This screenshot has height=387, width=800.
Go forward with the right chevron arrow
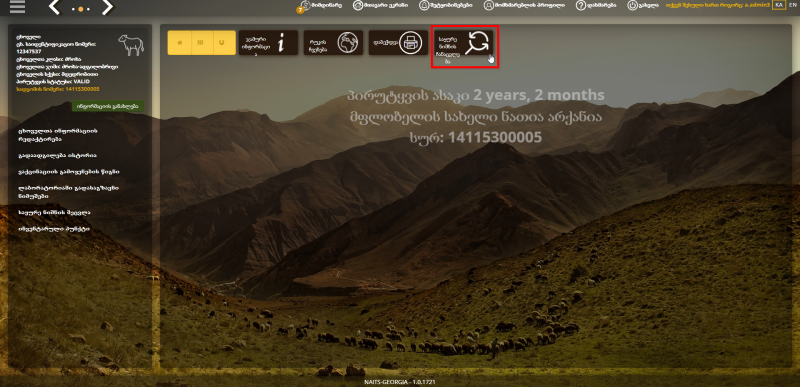point(107,7)
